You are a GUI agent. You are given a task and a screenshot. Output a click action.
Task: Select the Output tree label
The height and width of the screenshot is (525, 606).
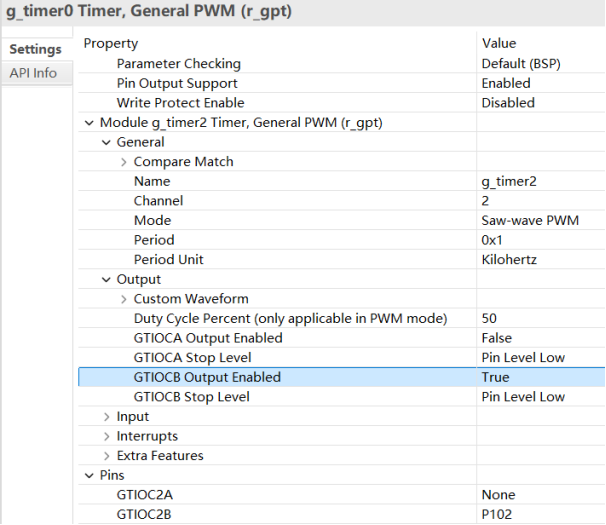click(x=139, y=280)
